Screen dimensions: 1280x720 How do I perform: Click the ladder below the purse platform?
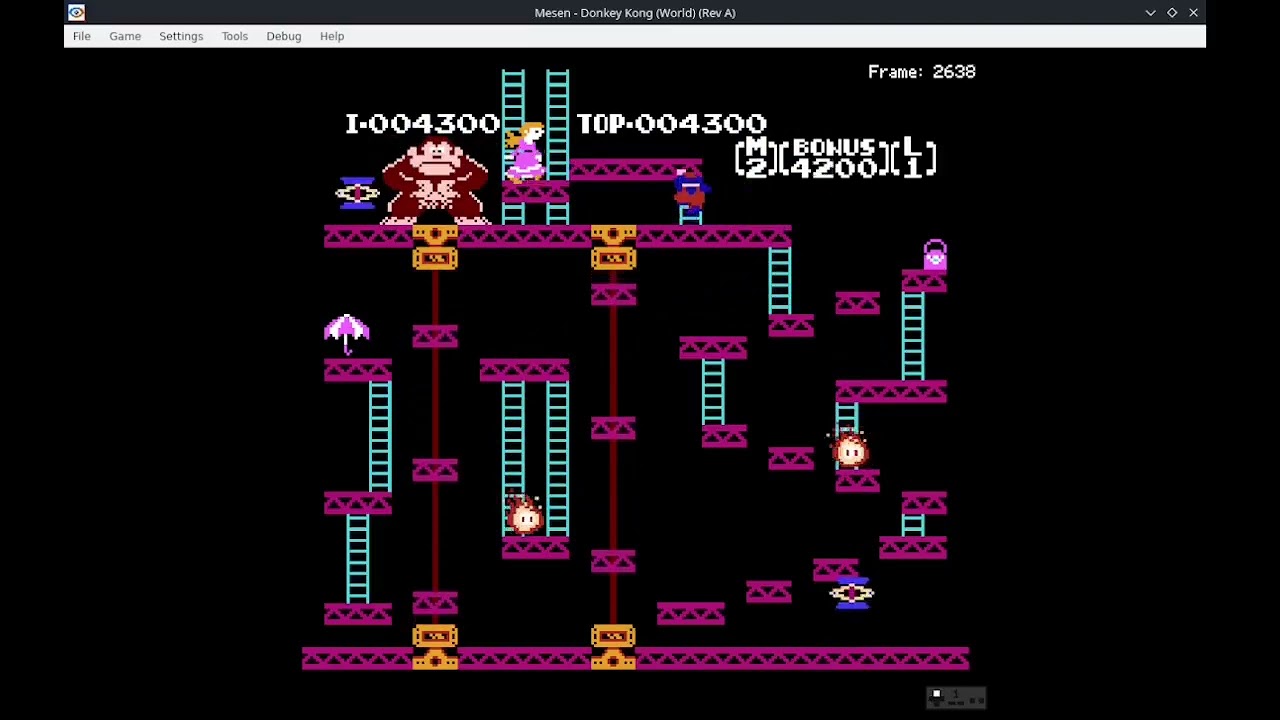point(913,336)
